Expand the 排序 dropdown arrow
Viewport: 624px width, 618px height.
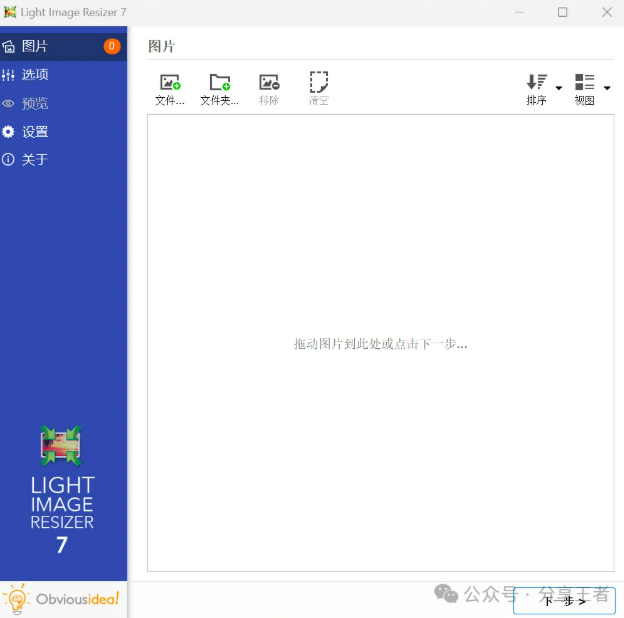point(559,88)
